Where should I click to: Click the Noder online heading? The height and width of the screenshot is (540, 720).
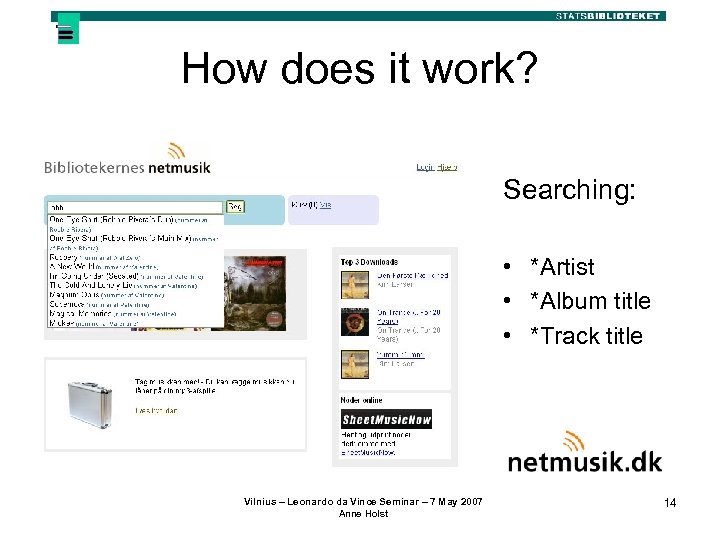tap(361, 400)
